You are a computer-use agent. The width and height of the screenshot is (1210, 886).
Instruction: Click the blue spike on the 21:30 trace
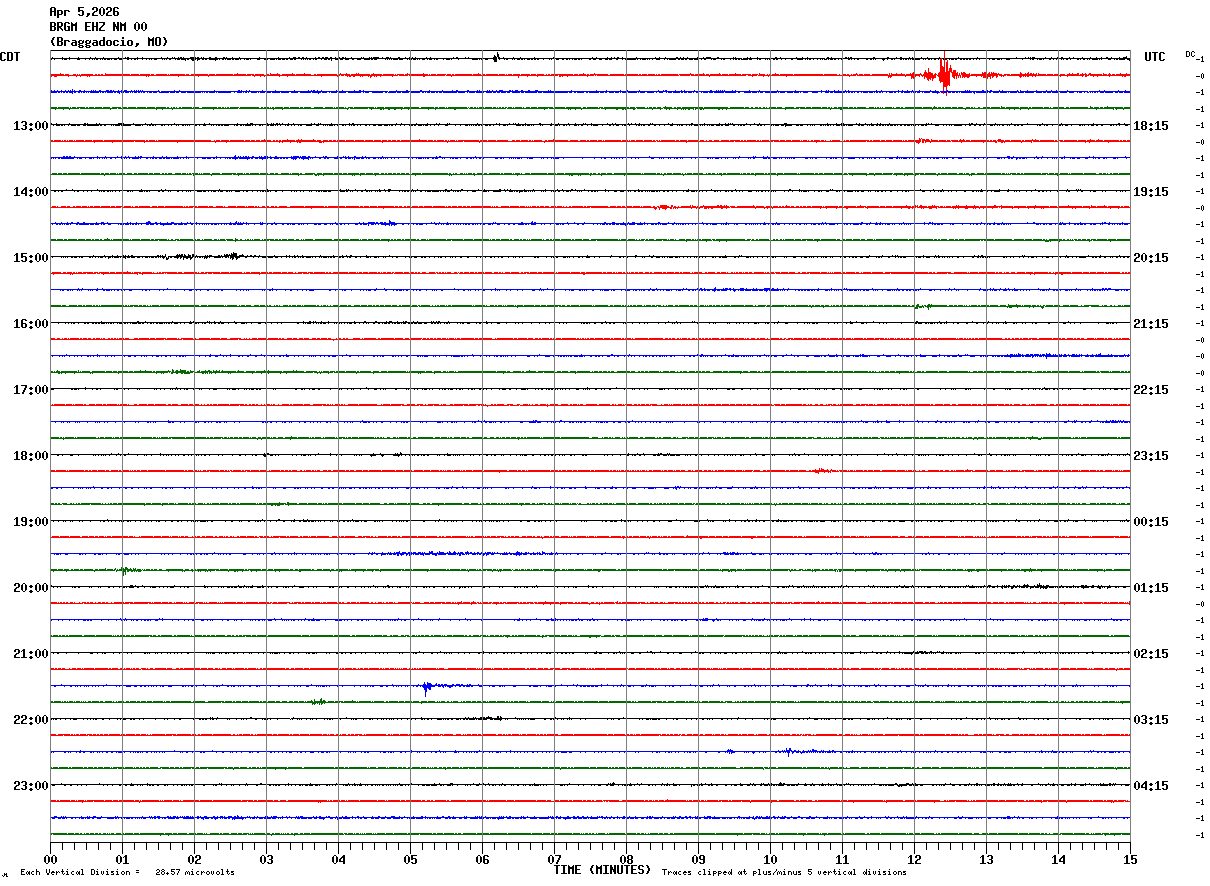click(x=427, y=686)
